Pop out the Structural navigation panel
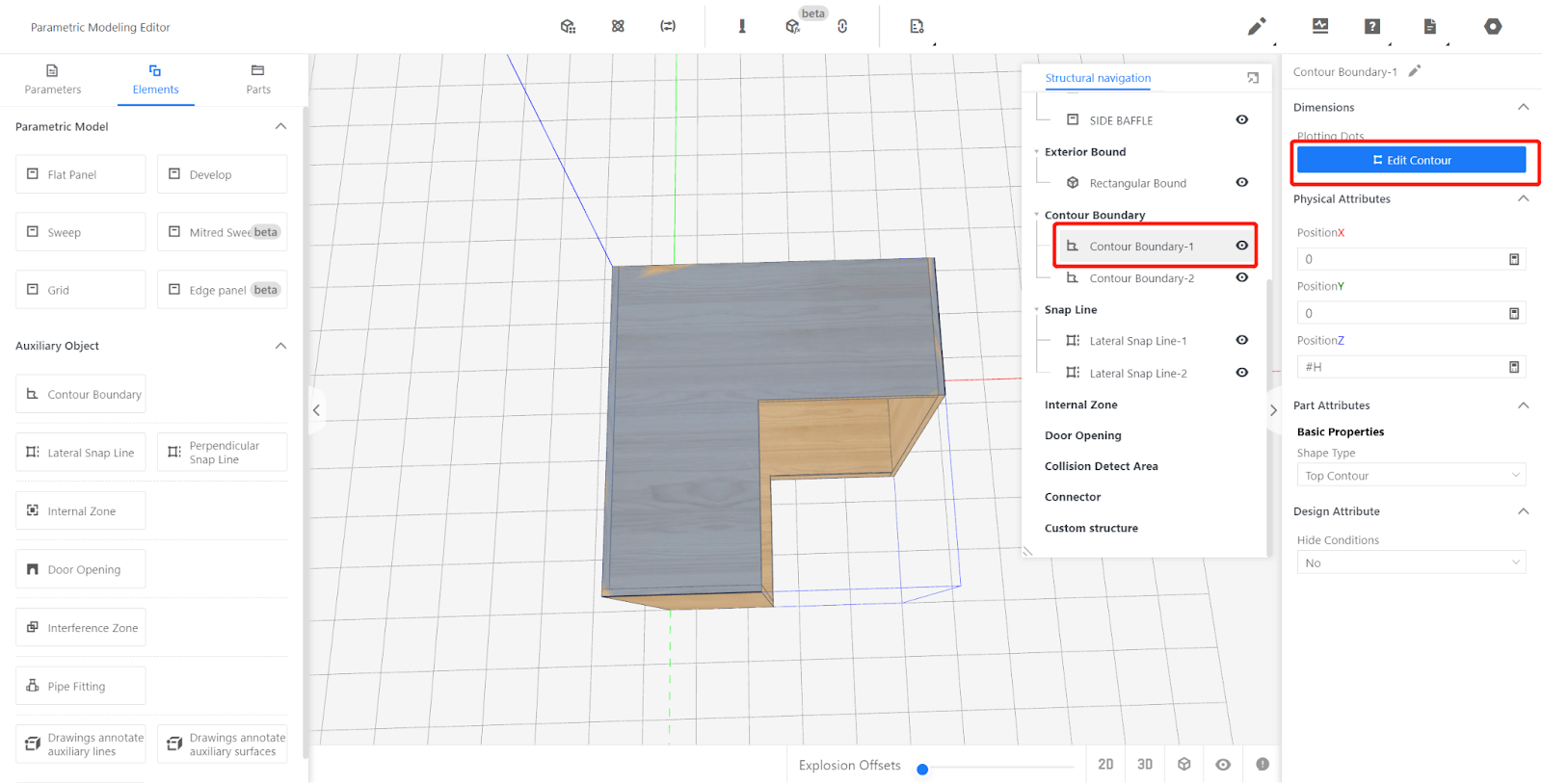 [1253, 78]
